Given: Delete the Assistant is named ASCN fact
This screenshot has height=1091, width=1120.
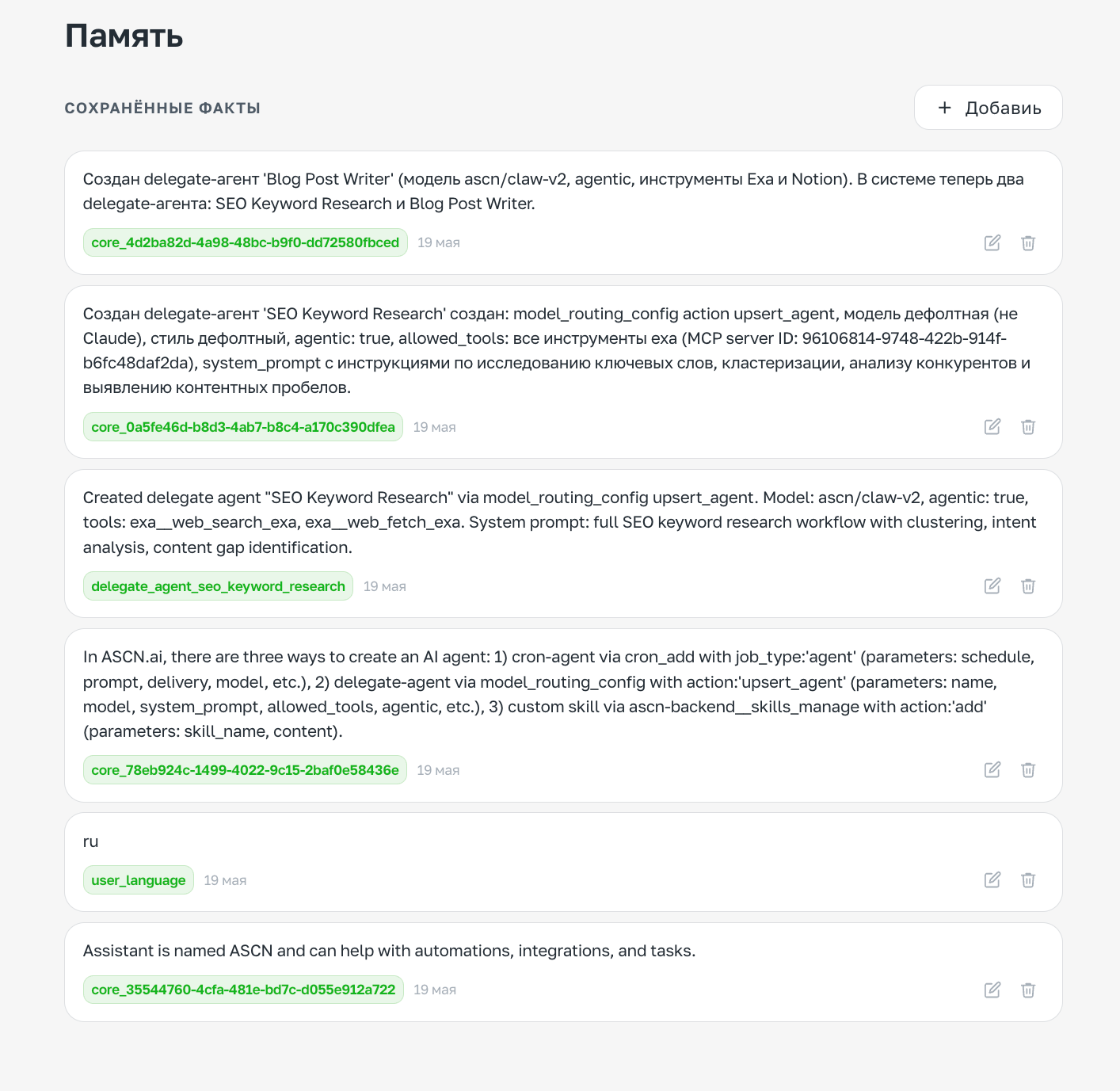Looking at the screenshot, I should pyautogui.click(x=1028, y=990).
